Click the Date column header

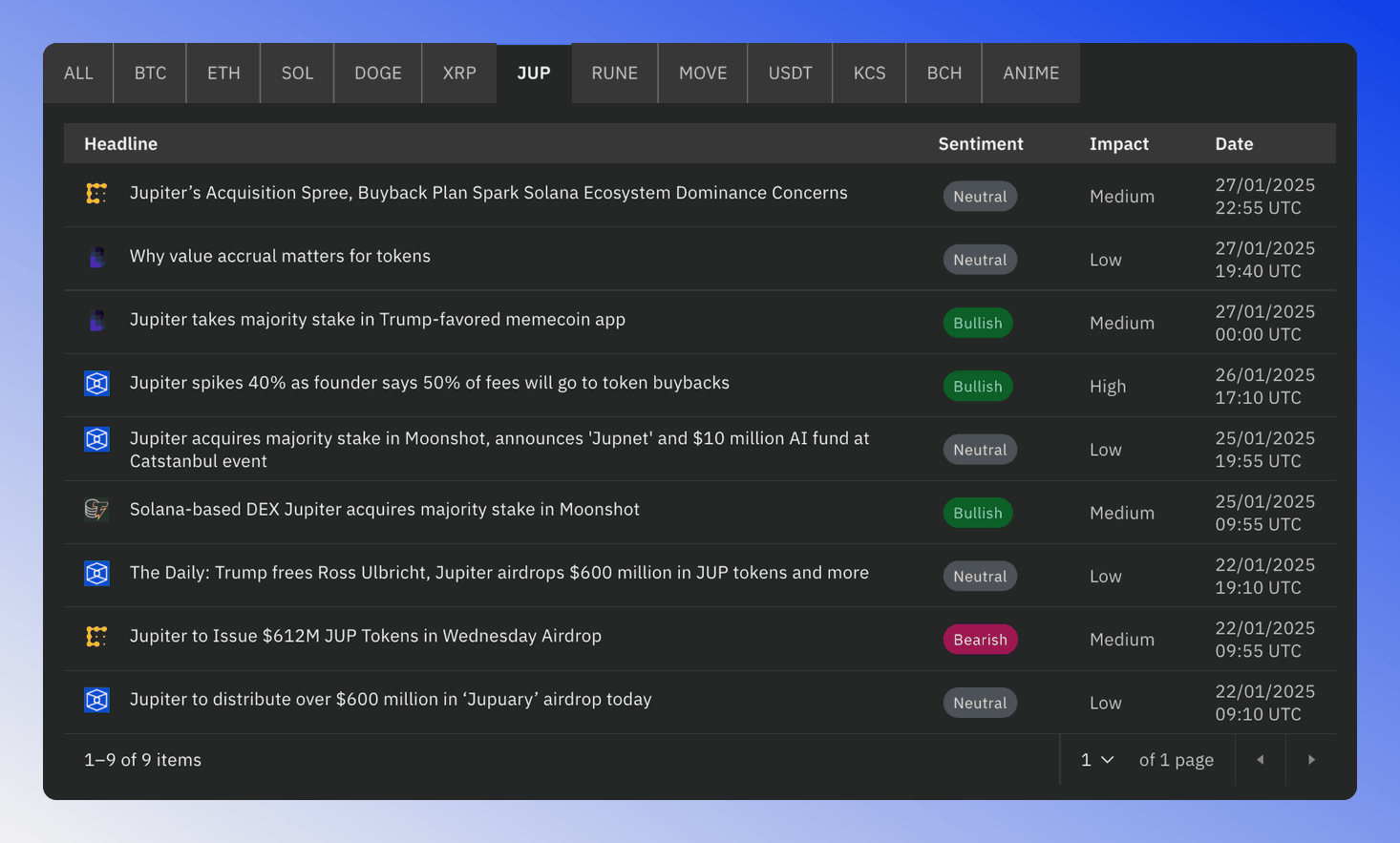(x=1234, y=144)
